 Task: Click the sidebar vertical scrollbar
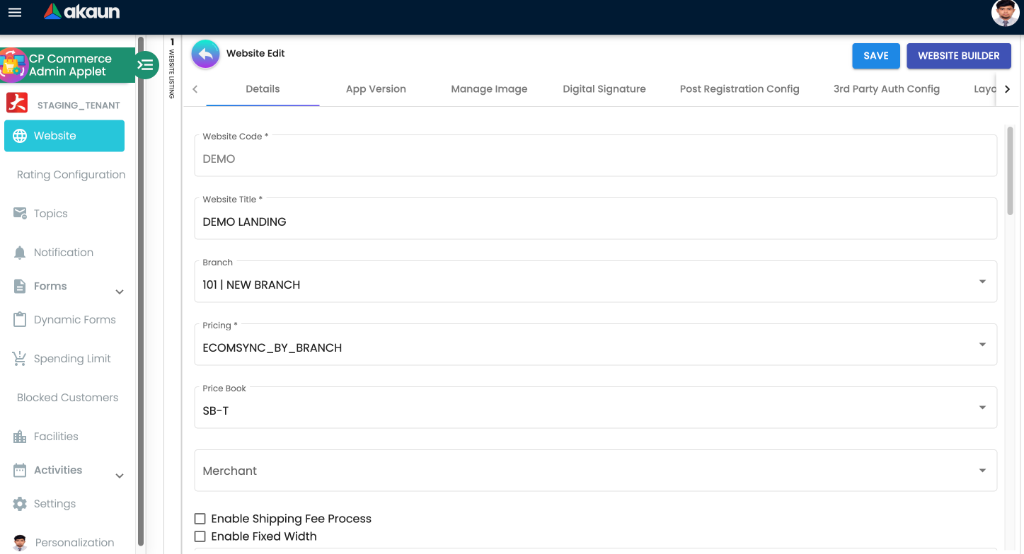[140, 291]
